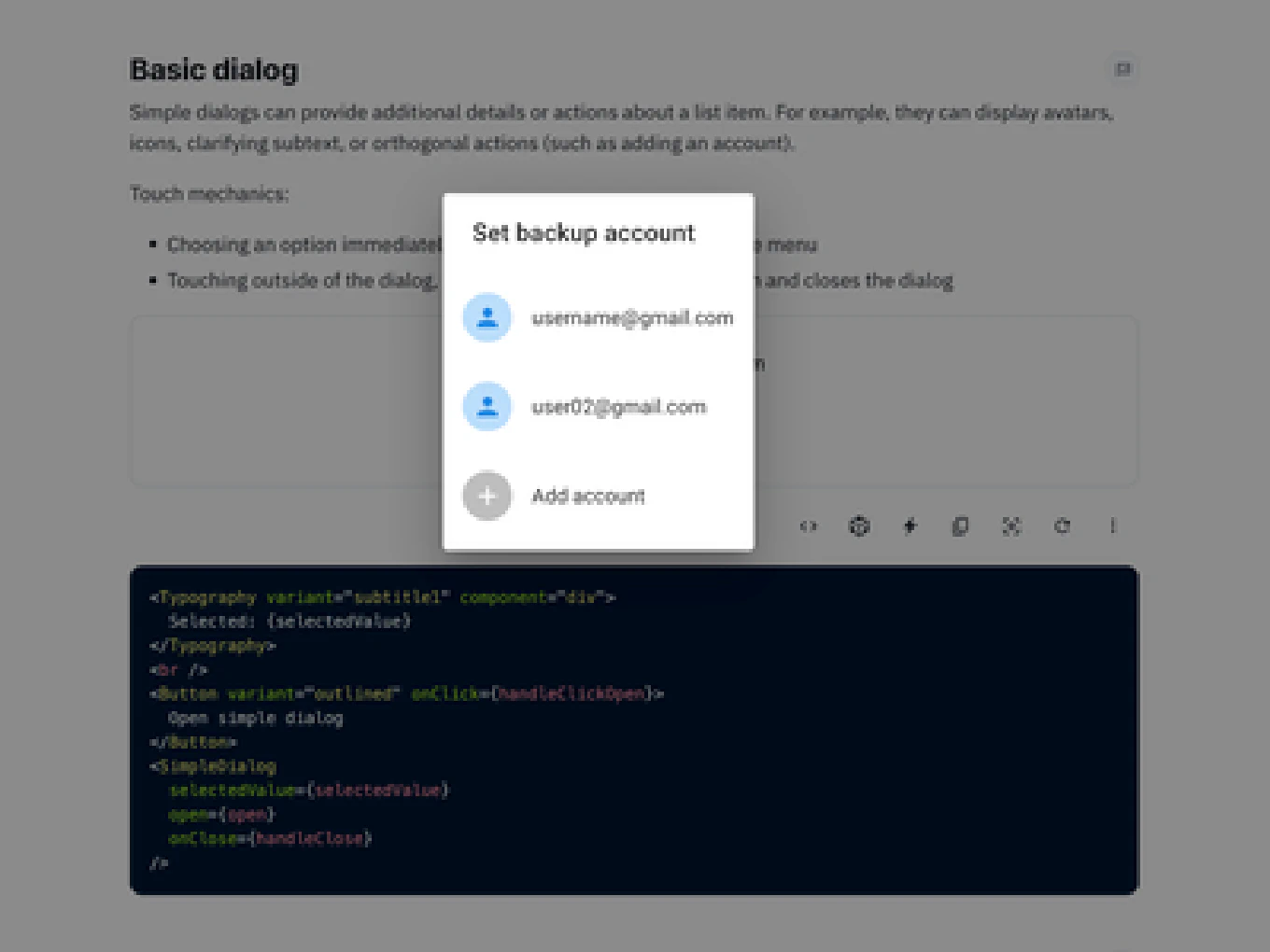Image resolution: width=1270 pixels, height=952 pixels.
Task: Open demo in StackBlitz lightning icon
Action: tap(910, 526)
